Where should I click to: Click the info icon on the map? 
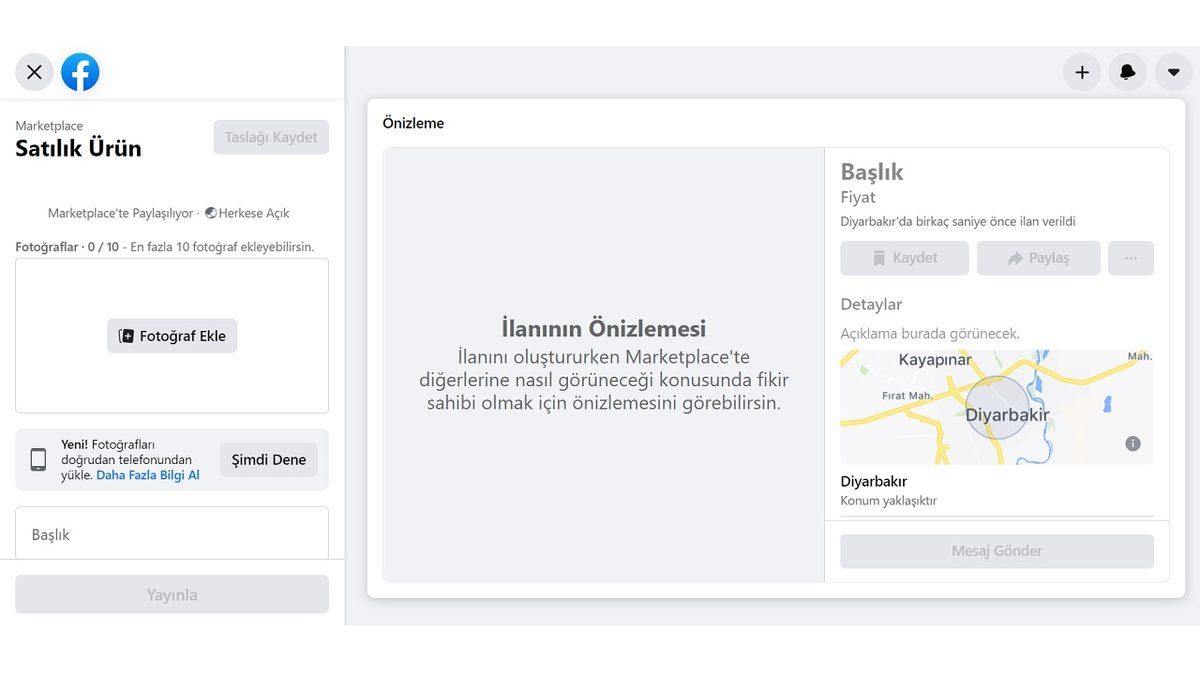click(1133, 443)
